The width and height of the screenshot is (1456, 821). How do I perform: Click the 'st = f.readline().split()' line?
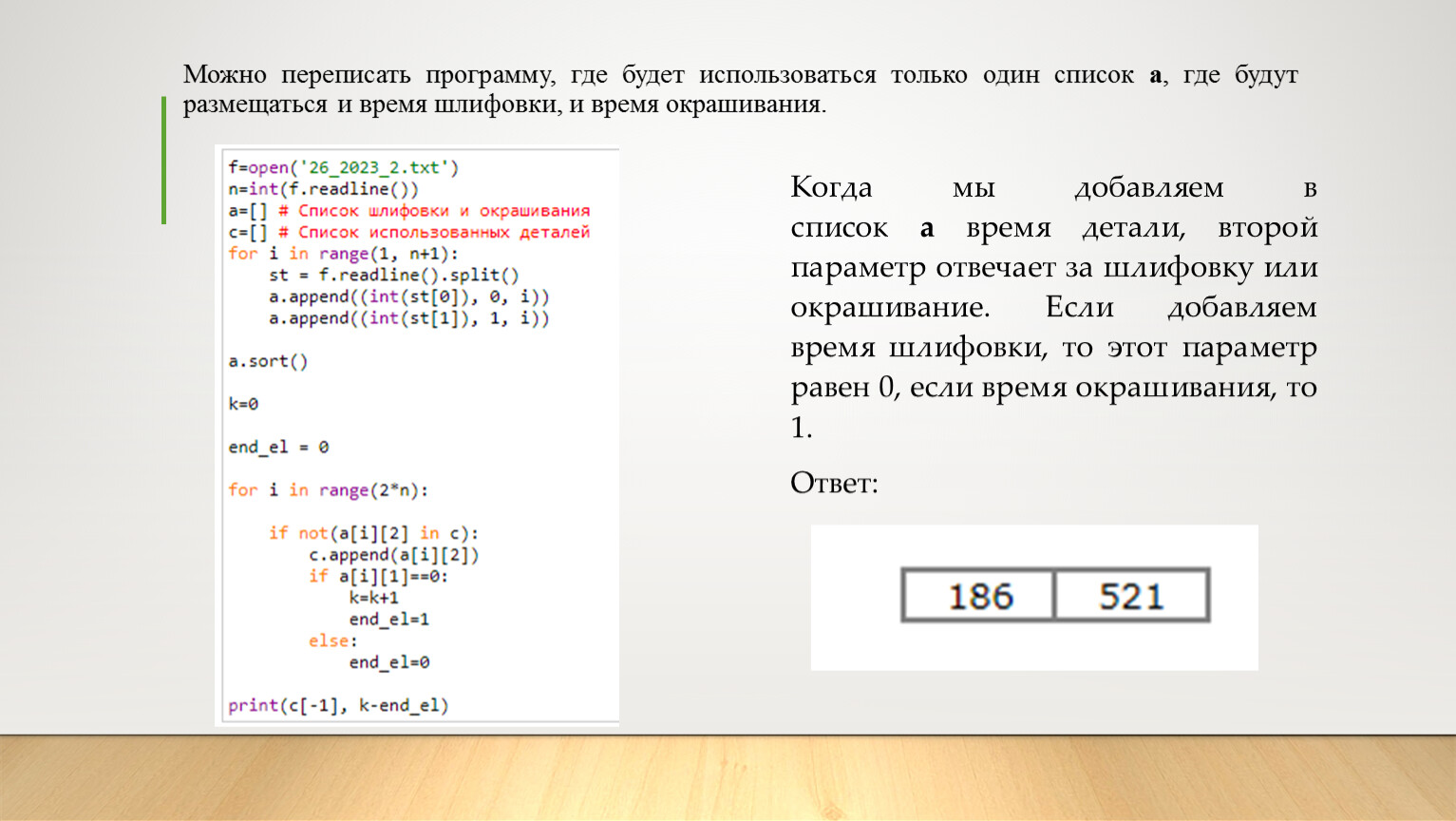tap(393, 276)
